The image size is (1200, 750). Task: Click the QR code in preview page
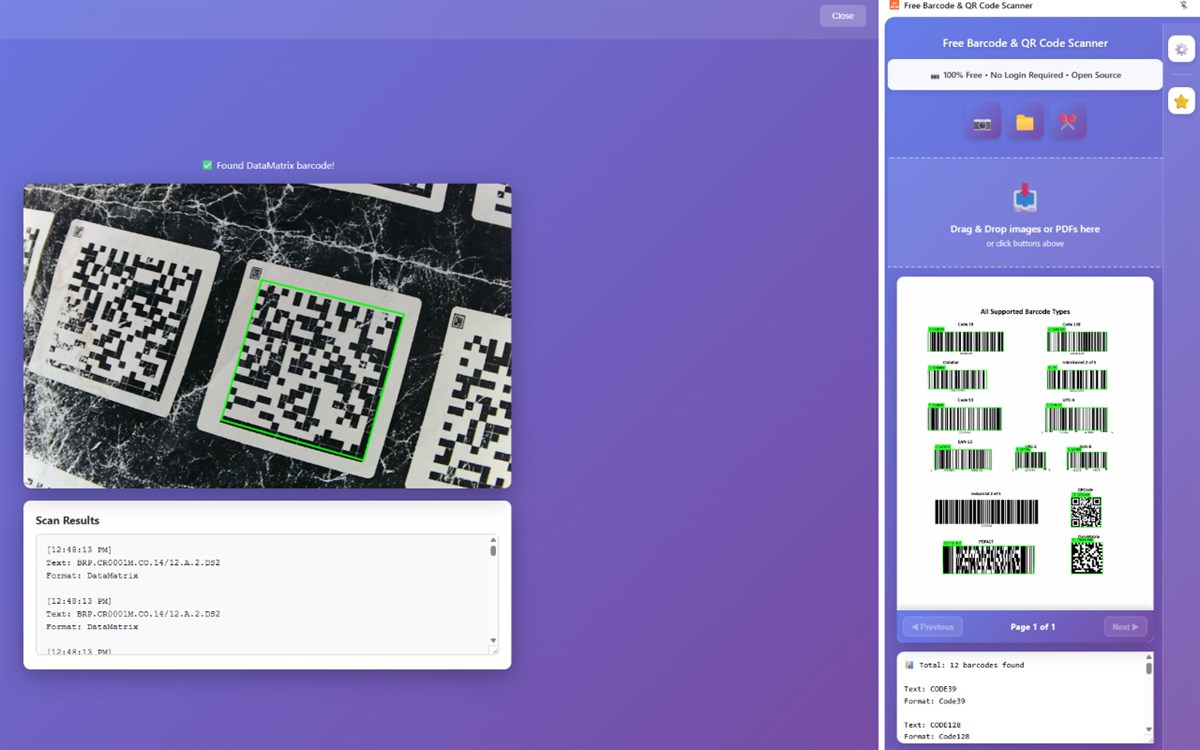coord(1086,511)
